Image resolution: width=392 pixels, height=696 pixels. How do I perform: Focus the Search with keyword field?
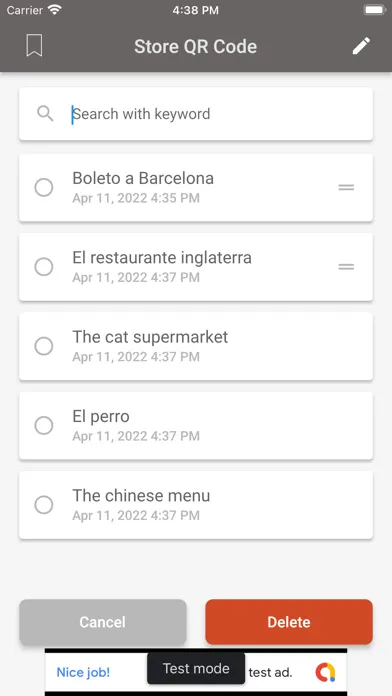click(196, 114)
